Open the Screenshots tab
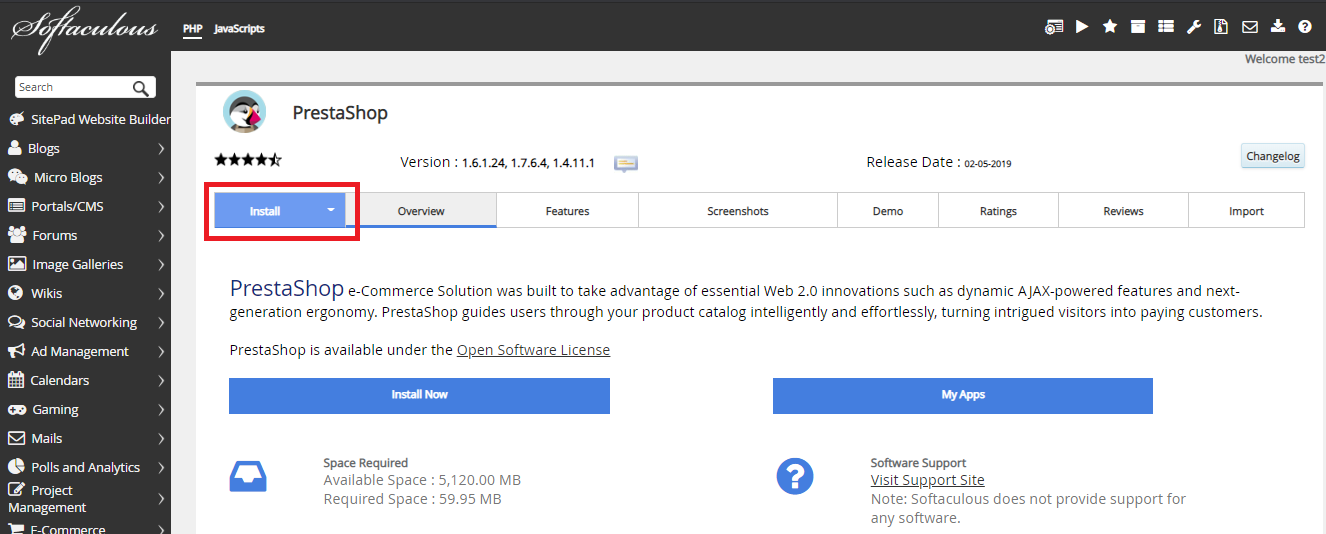The height and width of the screenshot is (534, 1326). tap(738, 211)
